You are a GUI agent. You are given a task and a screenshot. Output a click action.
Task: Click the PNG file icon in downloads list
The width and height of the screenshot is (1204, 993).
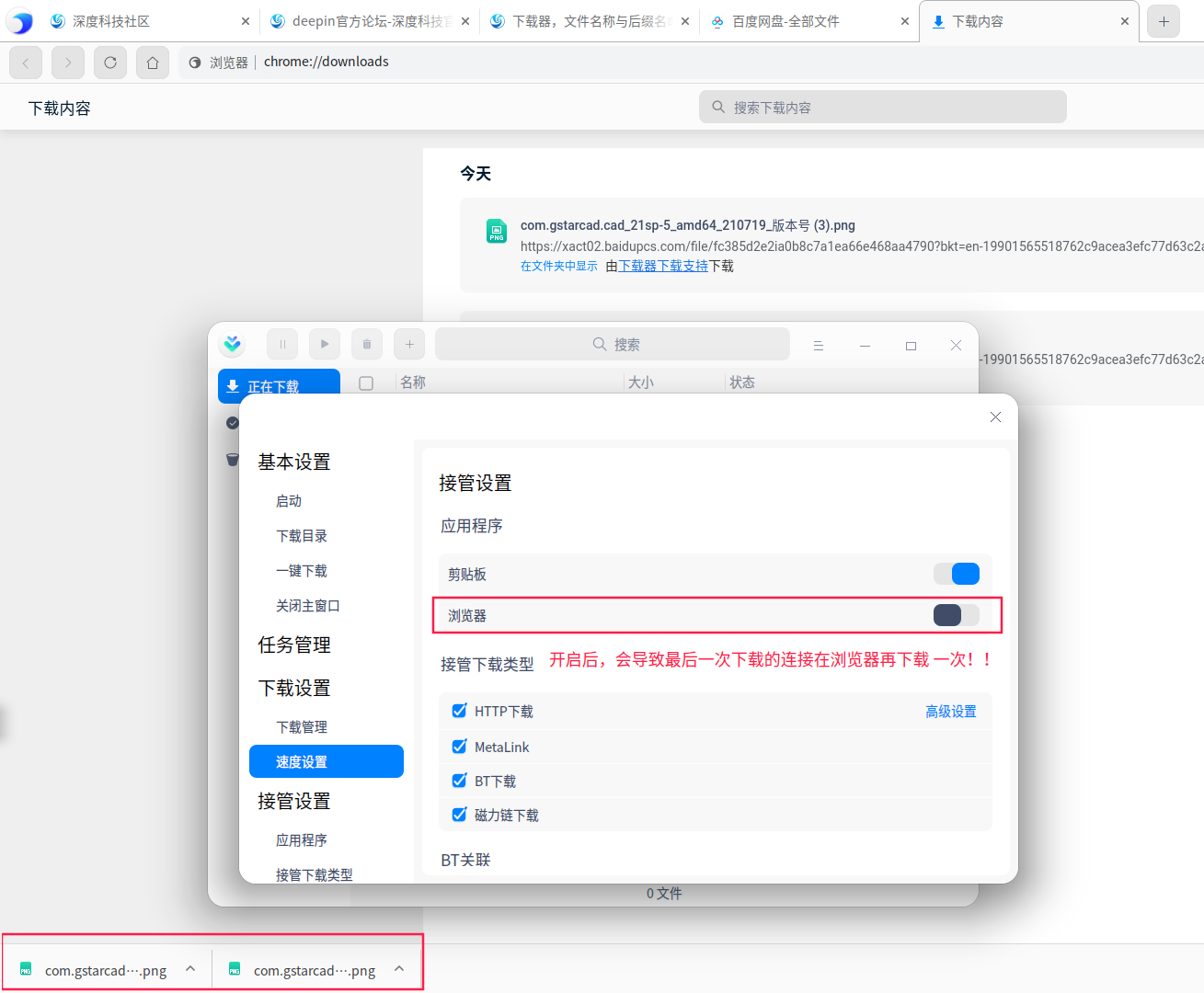click(x=497, y=231)
